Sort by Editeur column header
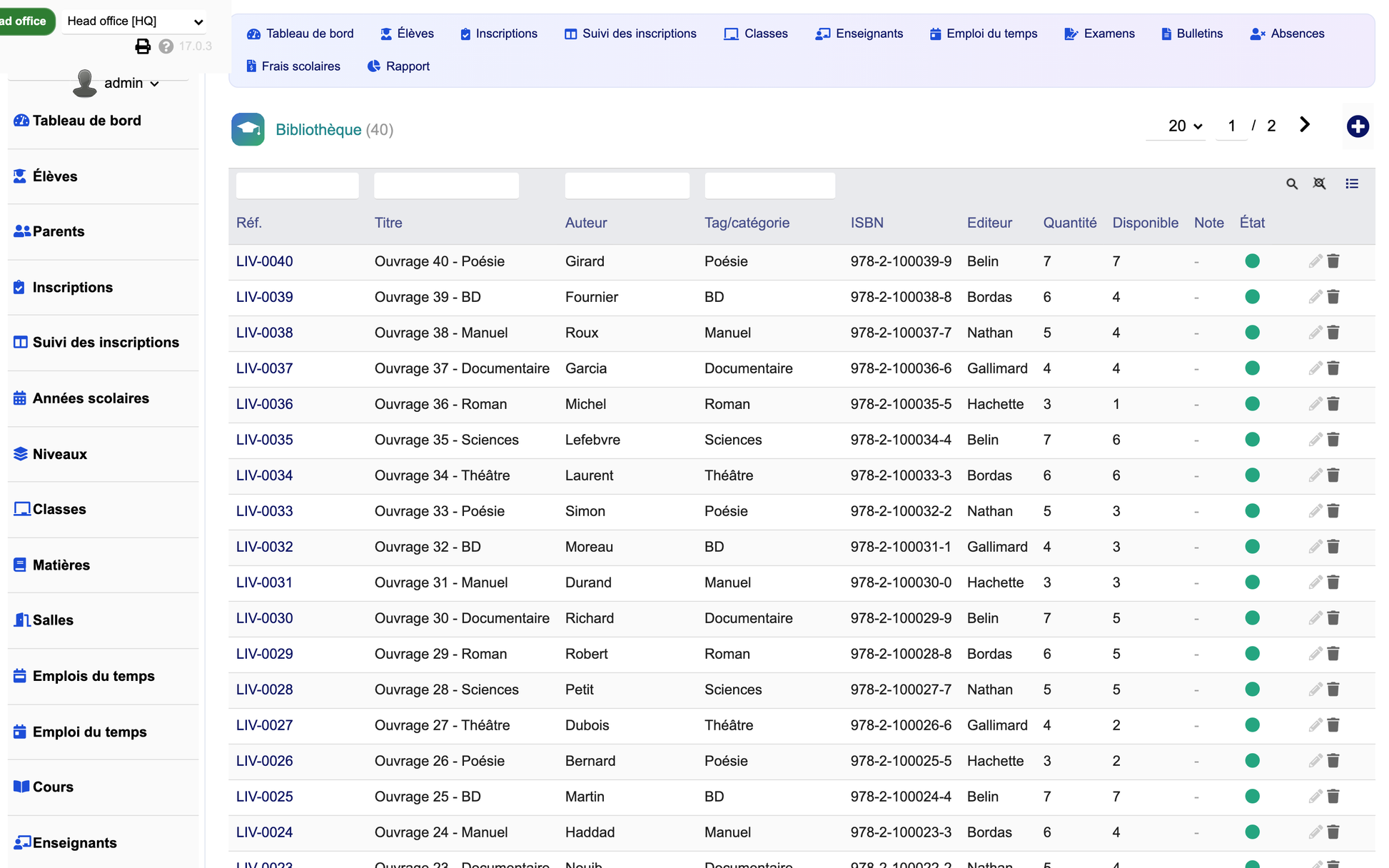Viewport: 1389px width, 868px height. (989, 223)
